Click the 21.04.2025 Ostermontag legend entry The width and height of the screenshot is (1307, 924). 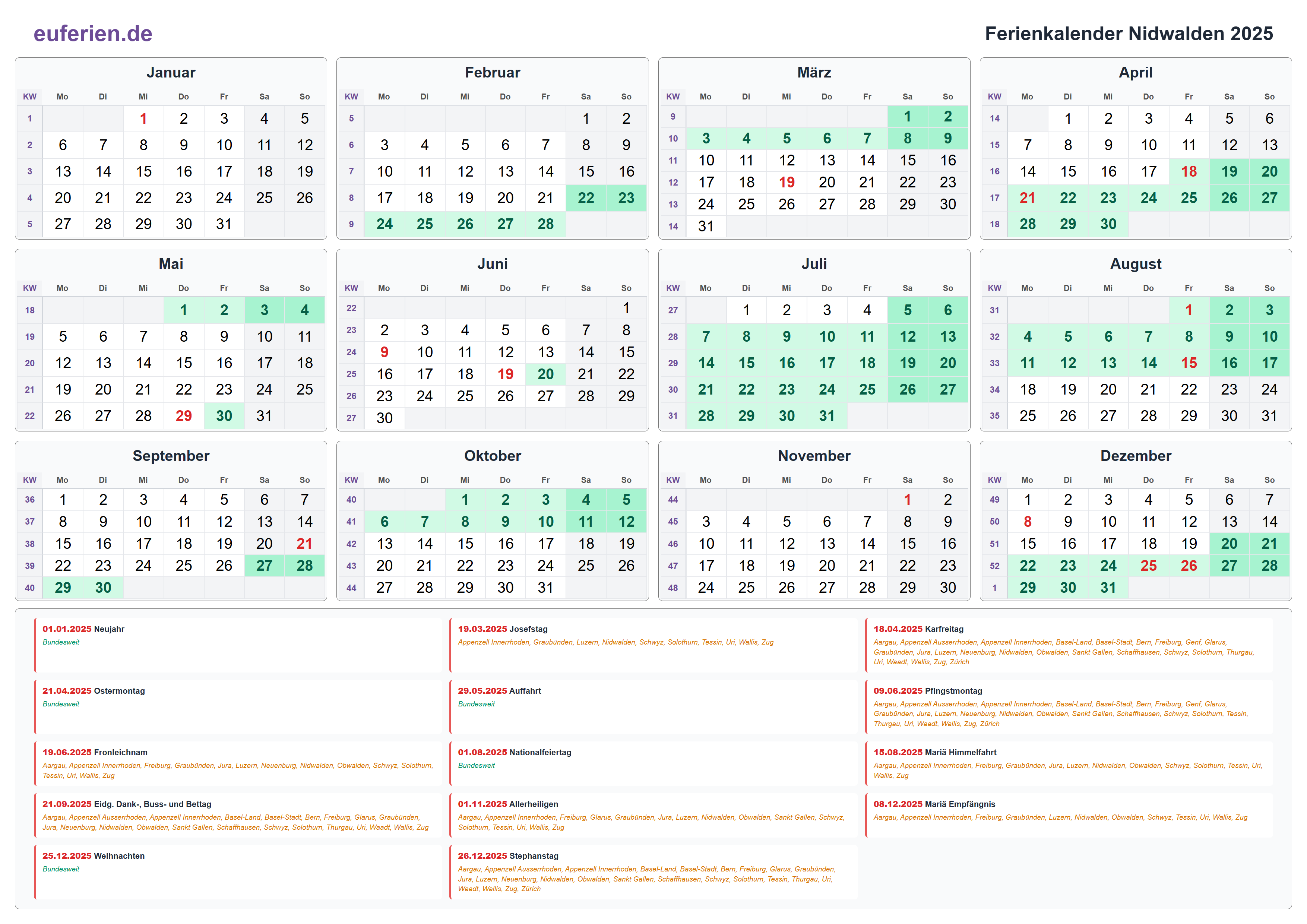[x=238, y=707]
